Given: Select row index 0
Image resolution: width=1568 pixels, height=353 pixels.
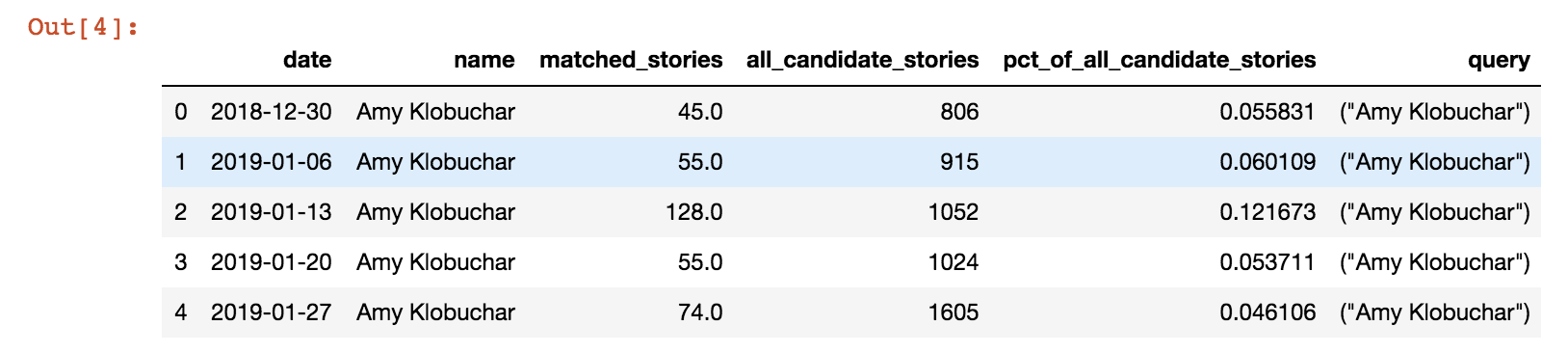Looking at the screenshot, I should pos(180,112).
